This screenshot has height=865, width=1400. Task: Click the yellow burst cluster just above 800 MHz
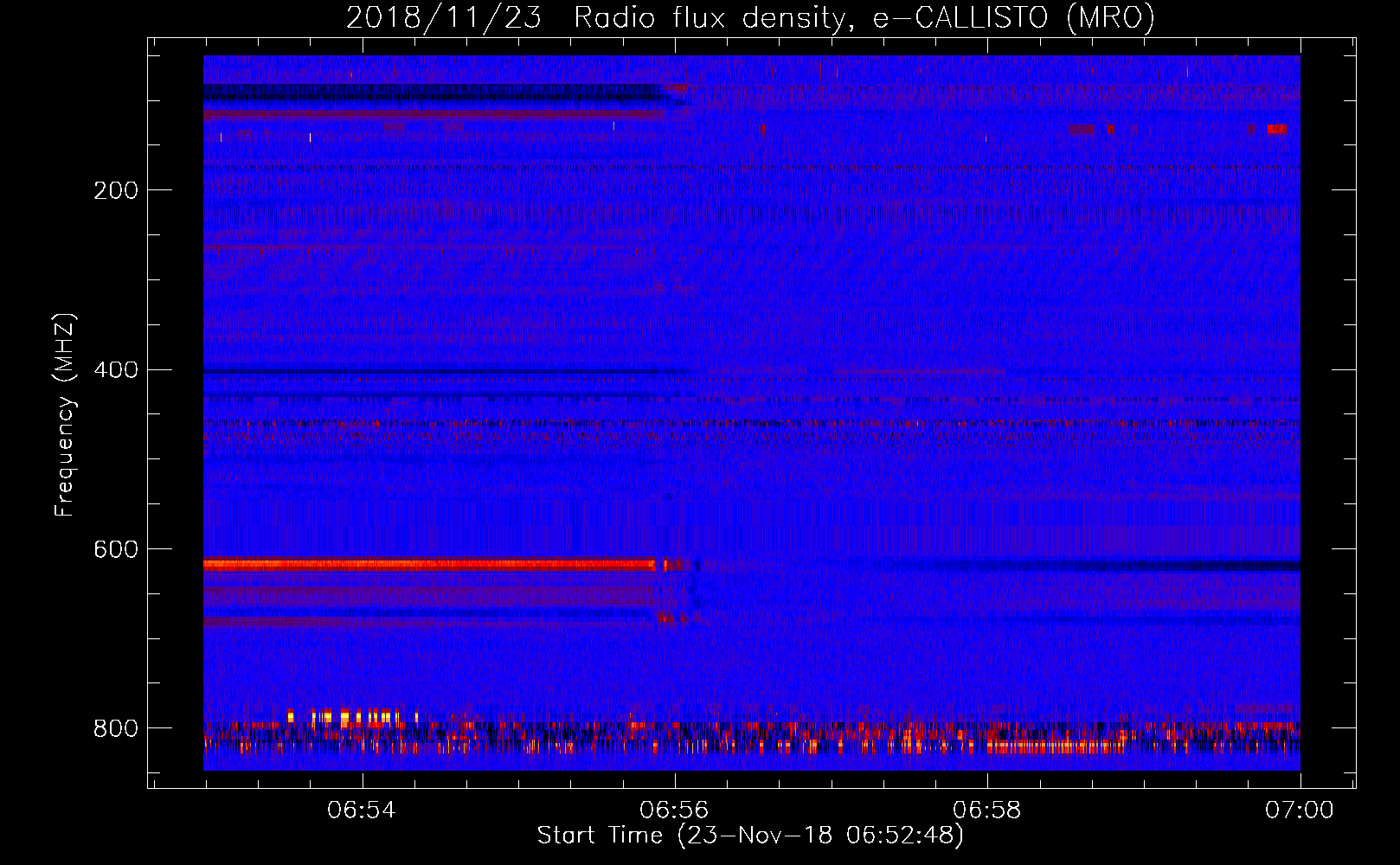(353, 717)
